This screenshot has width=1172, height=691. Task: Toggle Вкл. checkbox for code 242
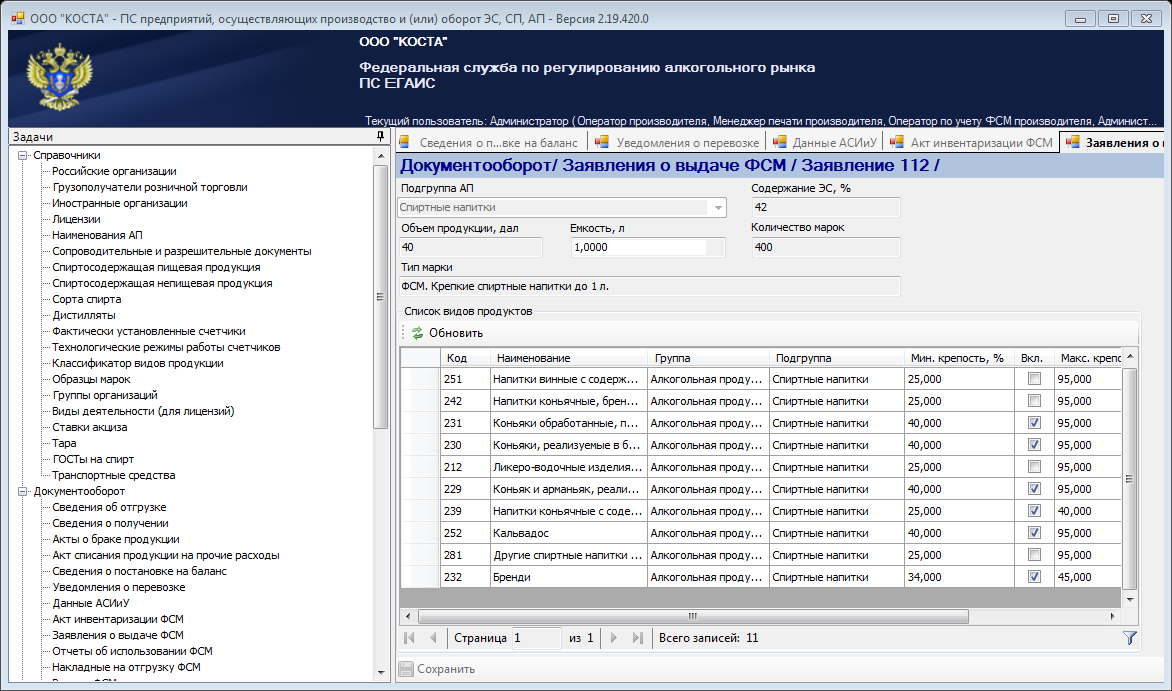pos(1034,401)
